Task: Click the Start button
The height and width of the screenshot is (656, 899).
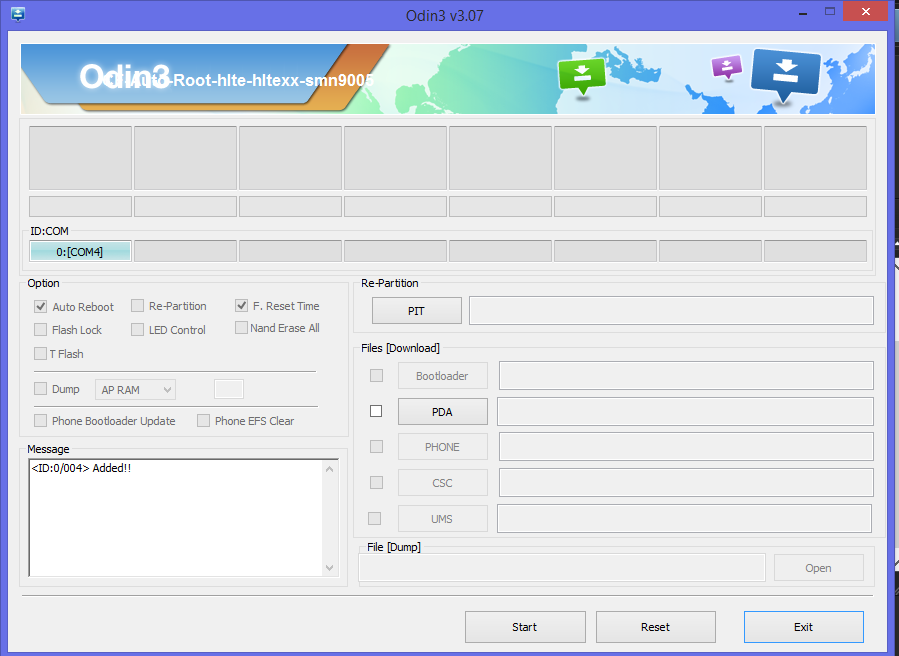Action: pos(525,627)
